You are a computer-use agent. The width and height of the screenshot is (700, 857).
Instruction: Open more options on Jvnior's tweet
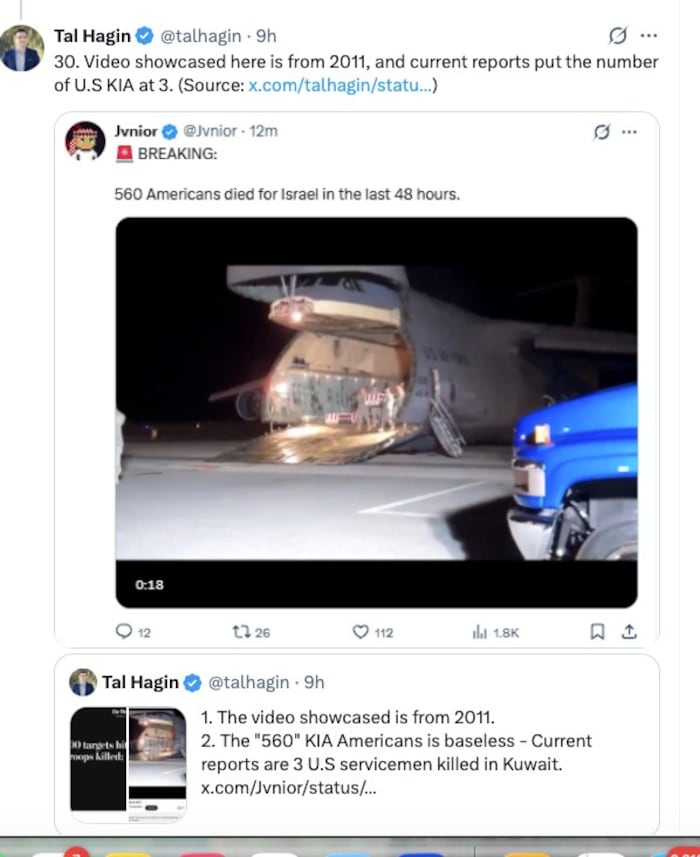631,130
